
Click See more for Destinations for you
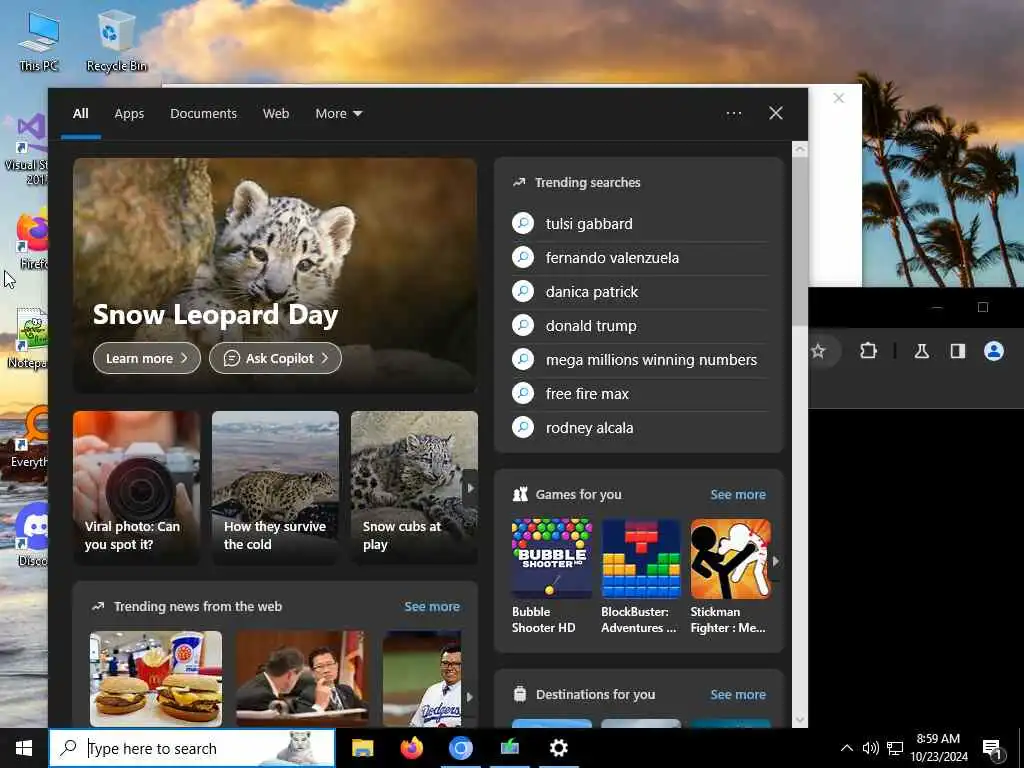point(738,694)
